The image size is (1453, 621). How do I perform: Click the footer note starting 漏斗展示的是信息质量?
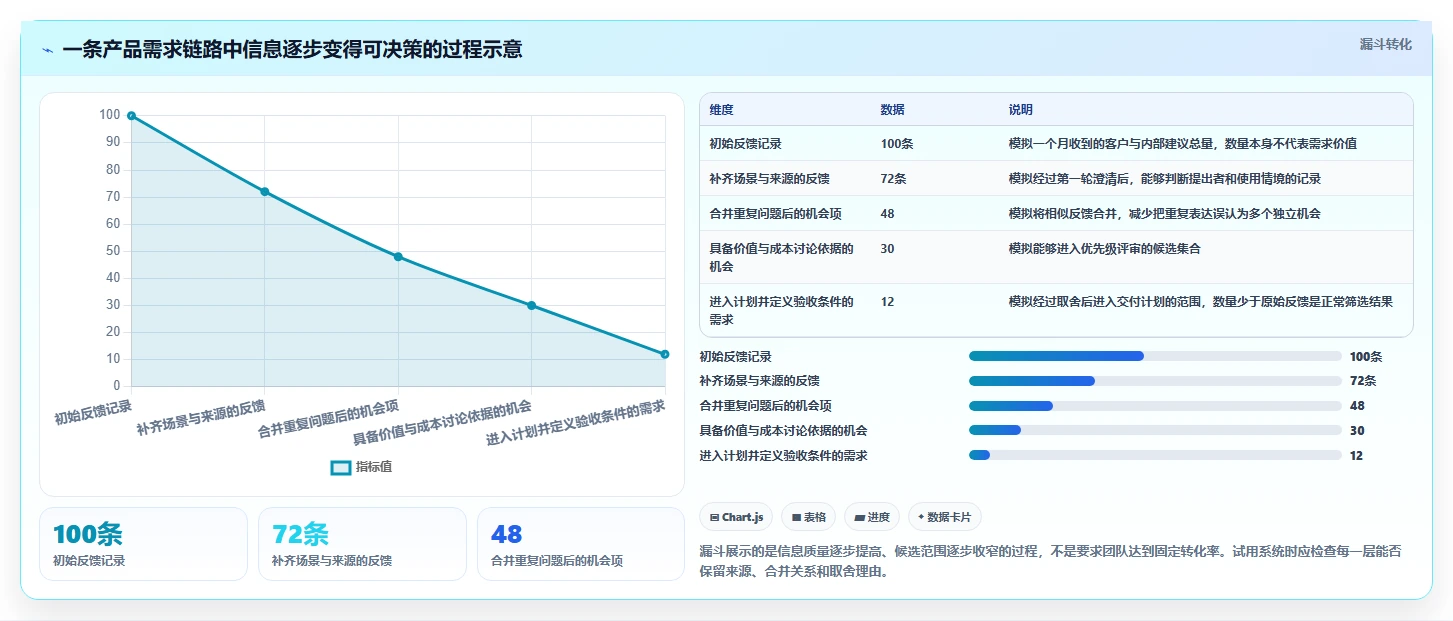(x=1052, y=561)
